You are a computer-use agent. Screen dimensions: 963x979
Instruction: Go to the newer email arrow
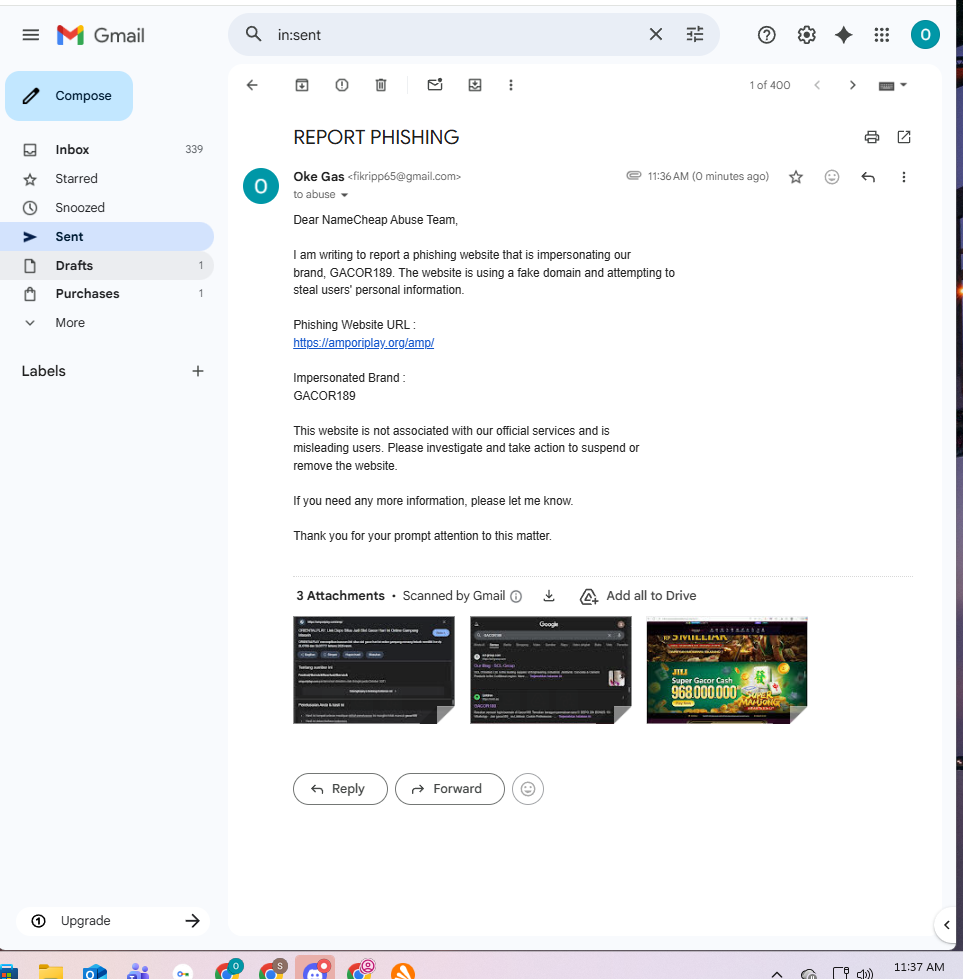817,85
